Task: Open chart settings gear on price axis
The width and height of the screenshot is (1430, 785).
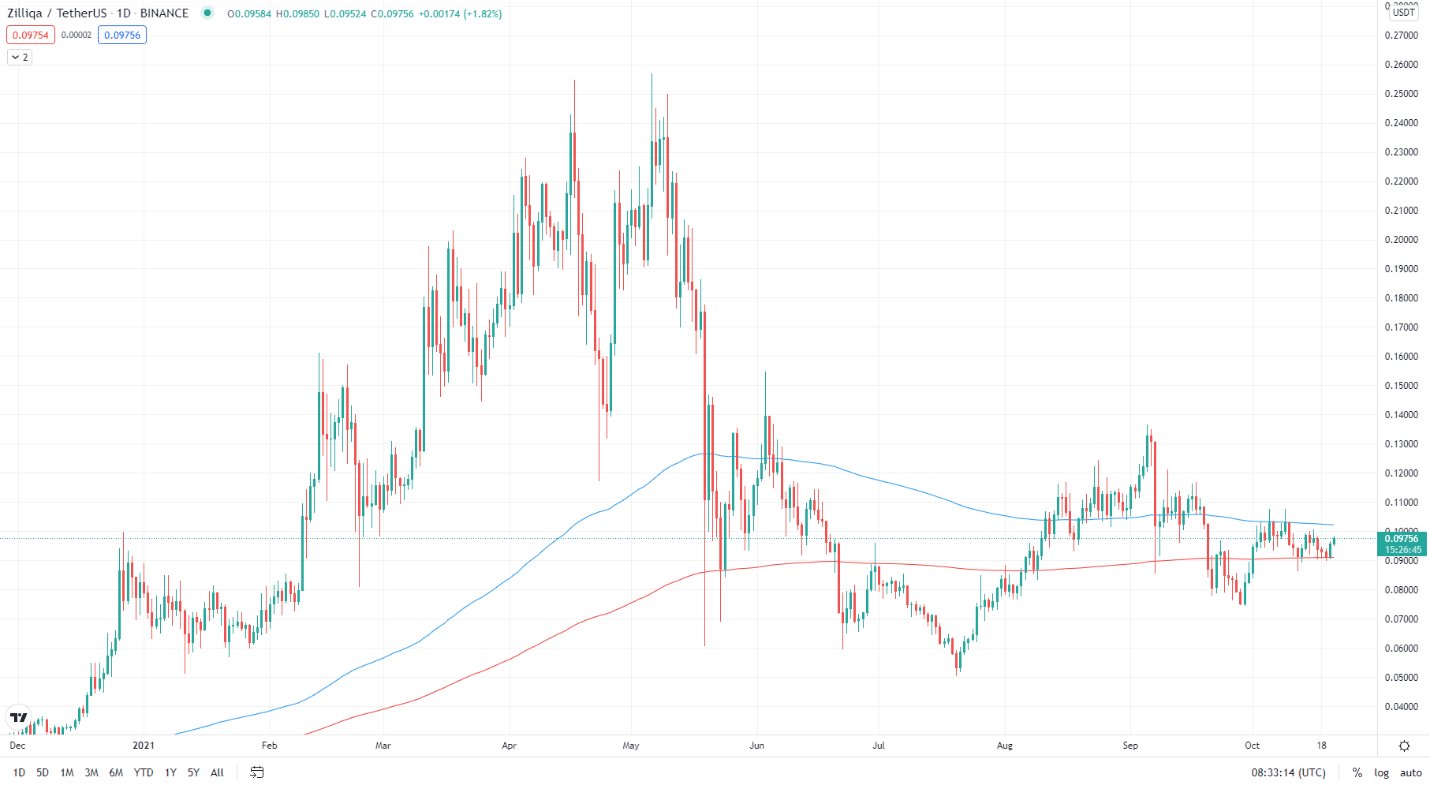Action: (1404, 746)
